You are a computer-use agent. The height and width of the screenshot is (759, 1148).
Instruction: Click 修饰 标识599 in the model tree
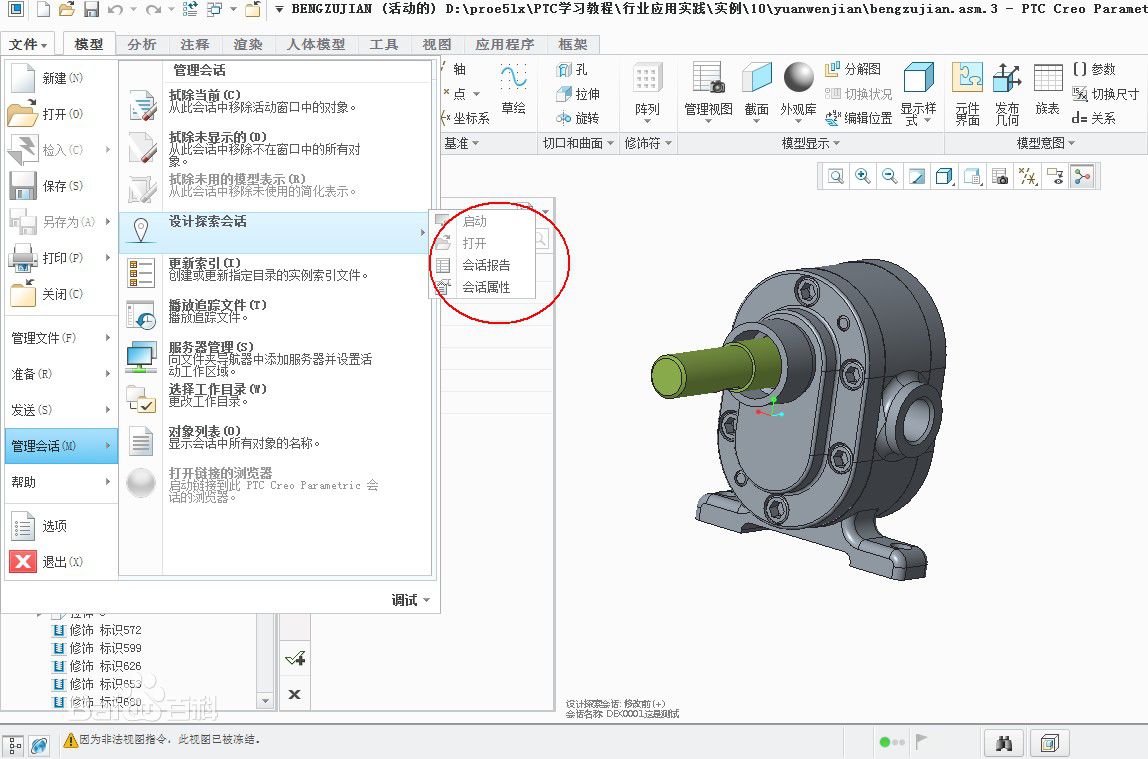[104, 648]
